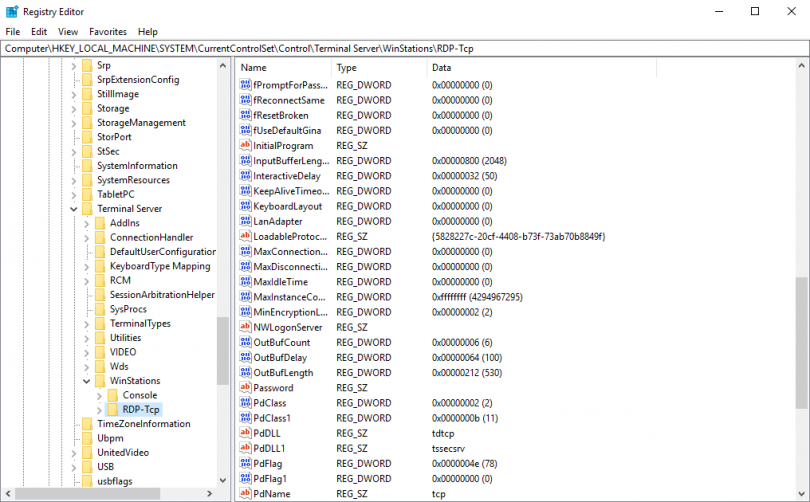This screenshot has width=810, height=502.
Task: Select the KeyboardType Mapping key
Action: click(x=160, y=266)
